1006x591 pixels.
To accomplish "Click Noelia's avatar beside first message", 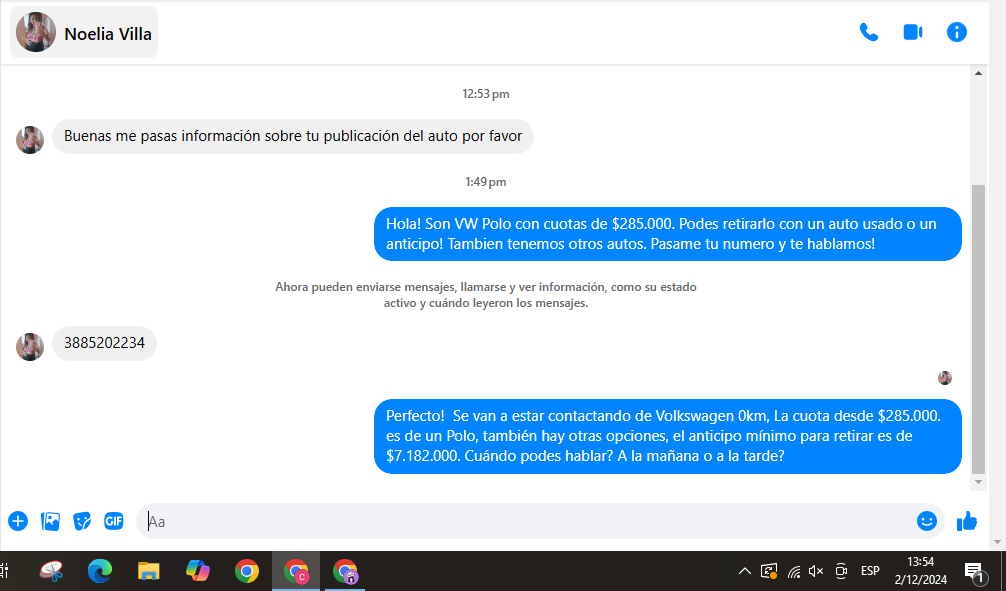I will click(x=30, y=139).
